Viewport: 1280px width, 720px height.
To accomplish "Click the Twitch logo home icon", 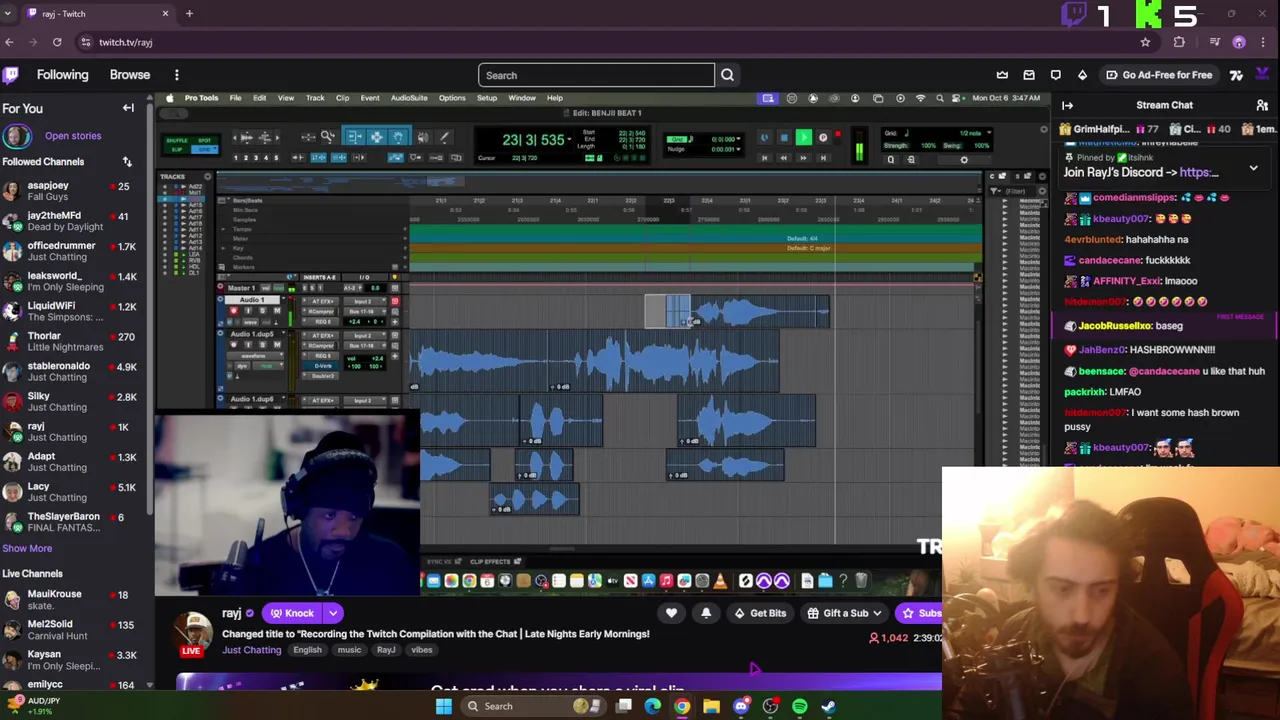I will click(x=11, y=75).
